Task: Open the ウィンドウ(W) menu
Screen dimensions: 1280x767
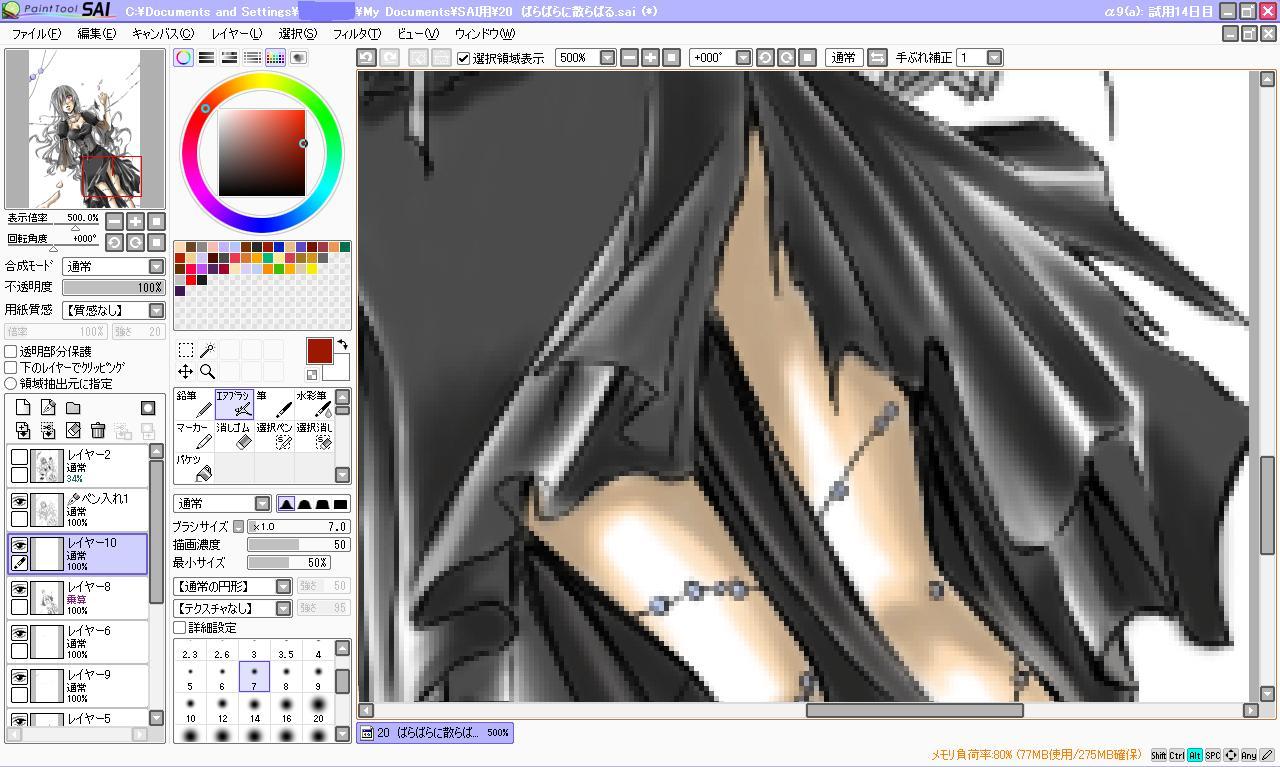Action: (x=485, y=34)
